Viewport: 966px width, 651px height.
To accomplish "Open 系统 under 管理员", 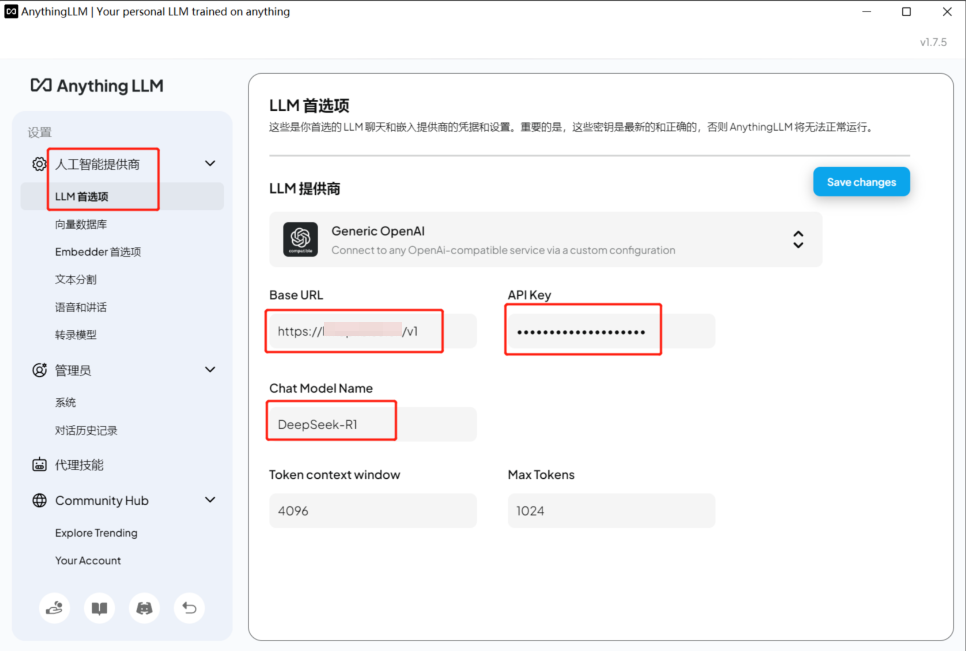I will 65,403.
